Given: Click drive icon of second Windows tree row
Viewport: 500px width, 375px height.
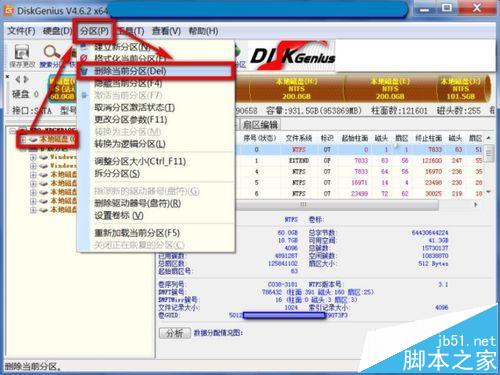Looking at the screenshot, I should [x=44, y=166].
